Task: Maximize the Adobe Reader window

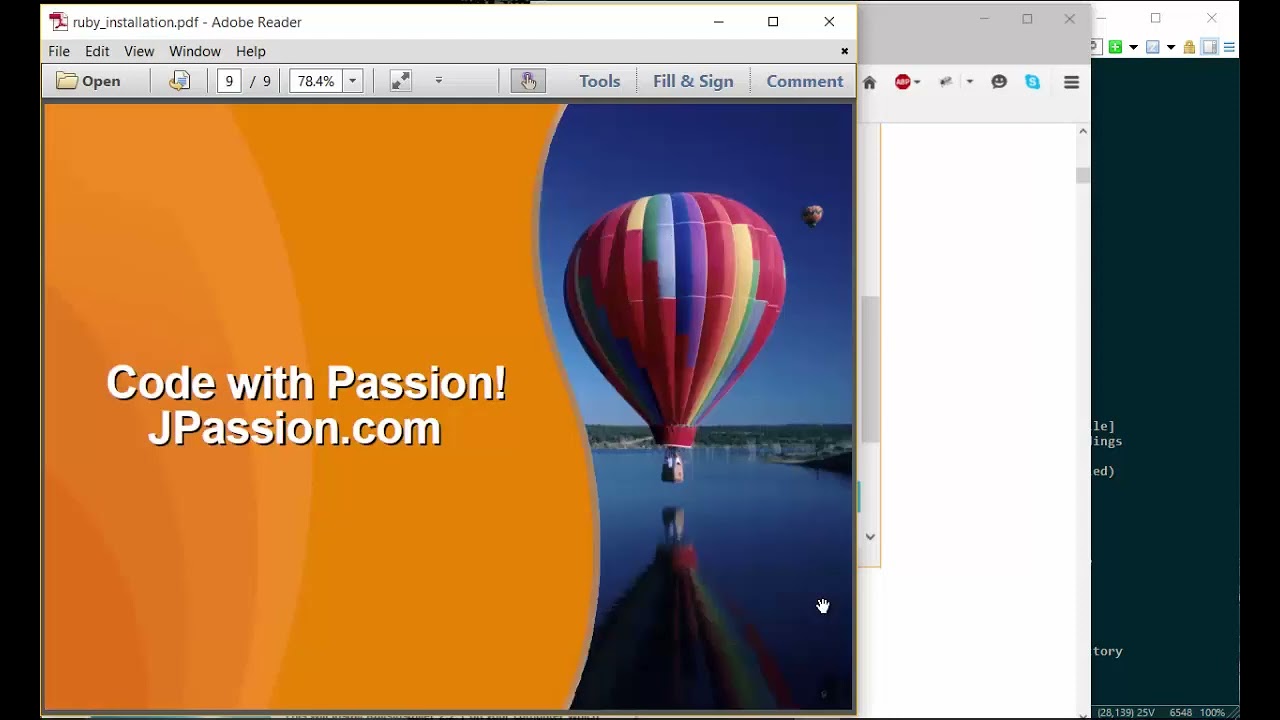Action: tap(773, 21)
